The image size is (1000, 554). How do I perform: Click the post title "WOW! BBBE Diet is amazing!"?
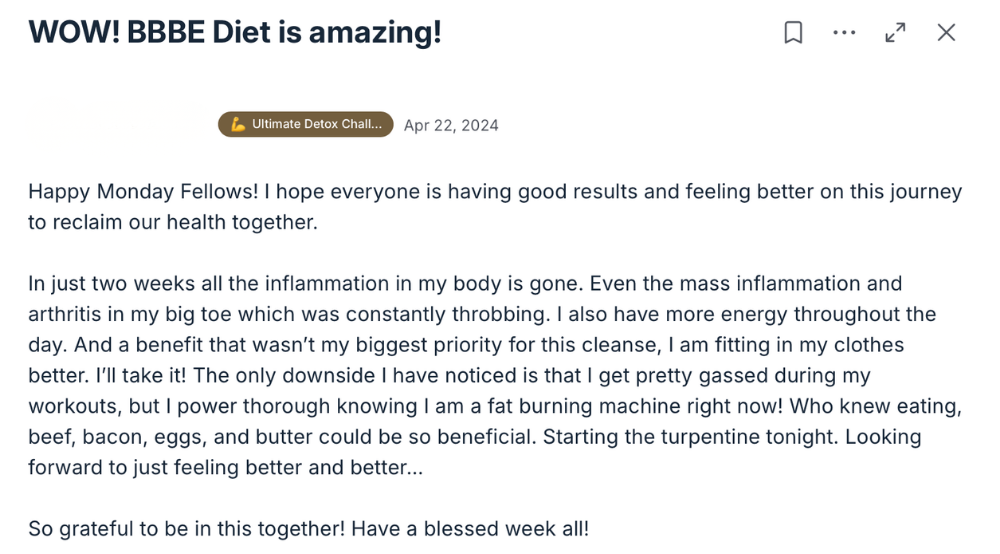[x=234, y=33]
